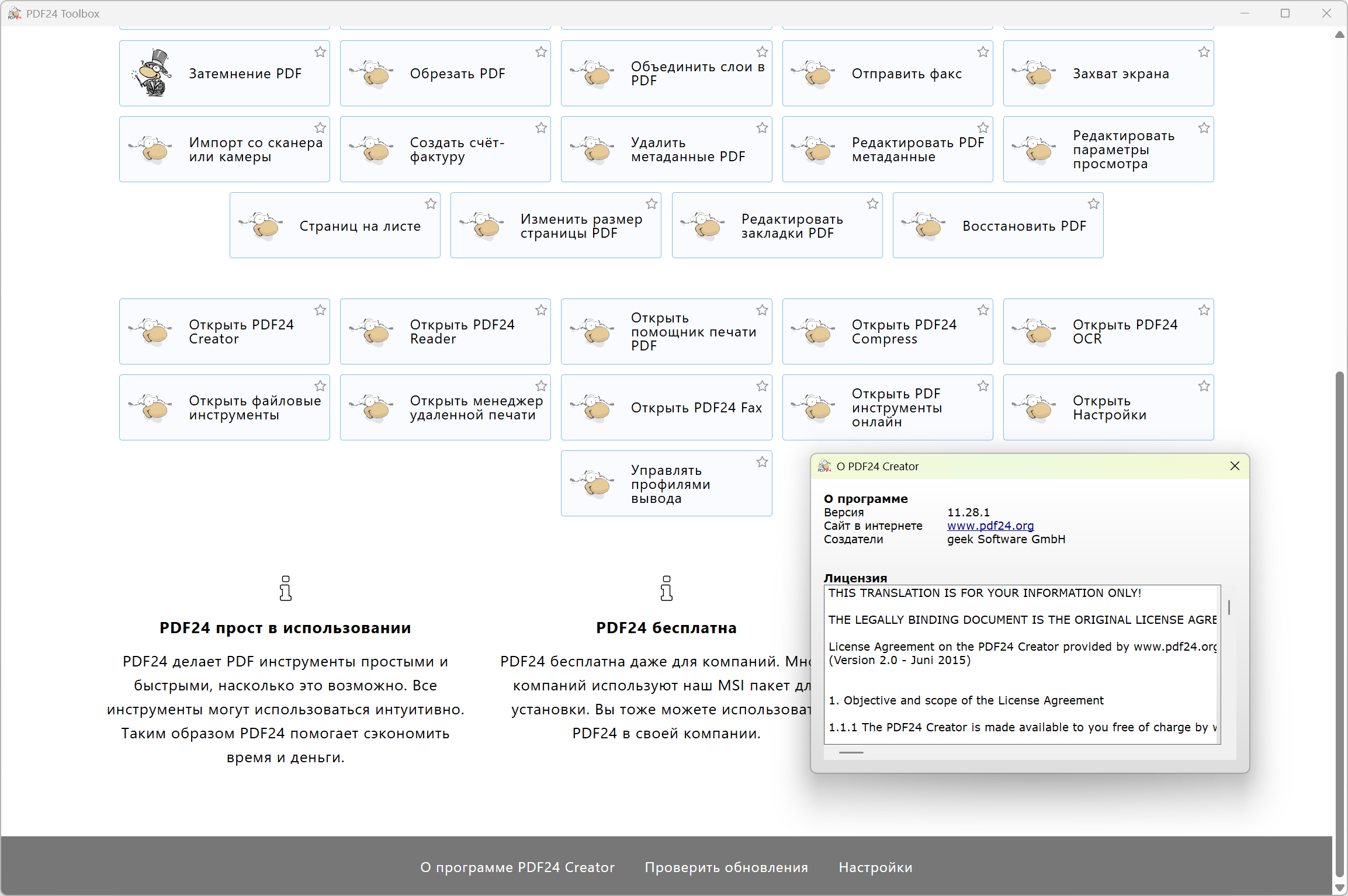Click the geek Software GmbH text
Screen dimensions: 1348x896
point(1006,539)
